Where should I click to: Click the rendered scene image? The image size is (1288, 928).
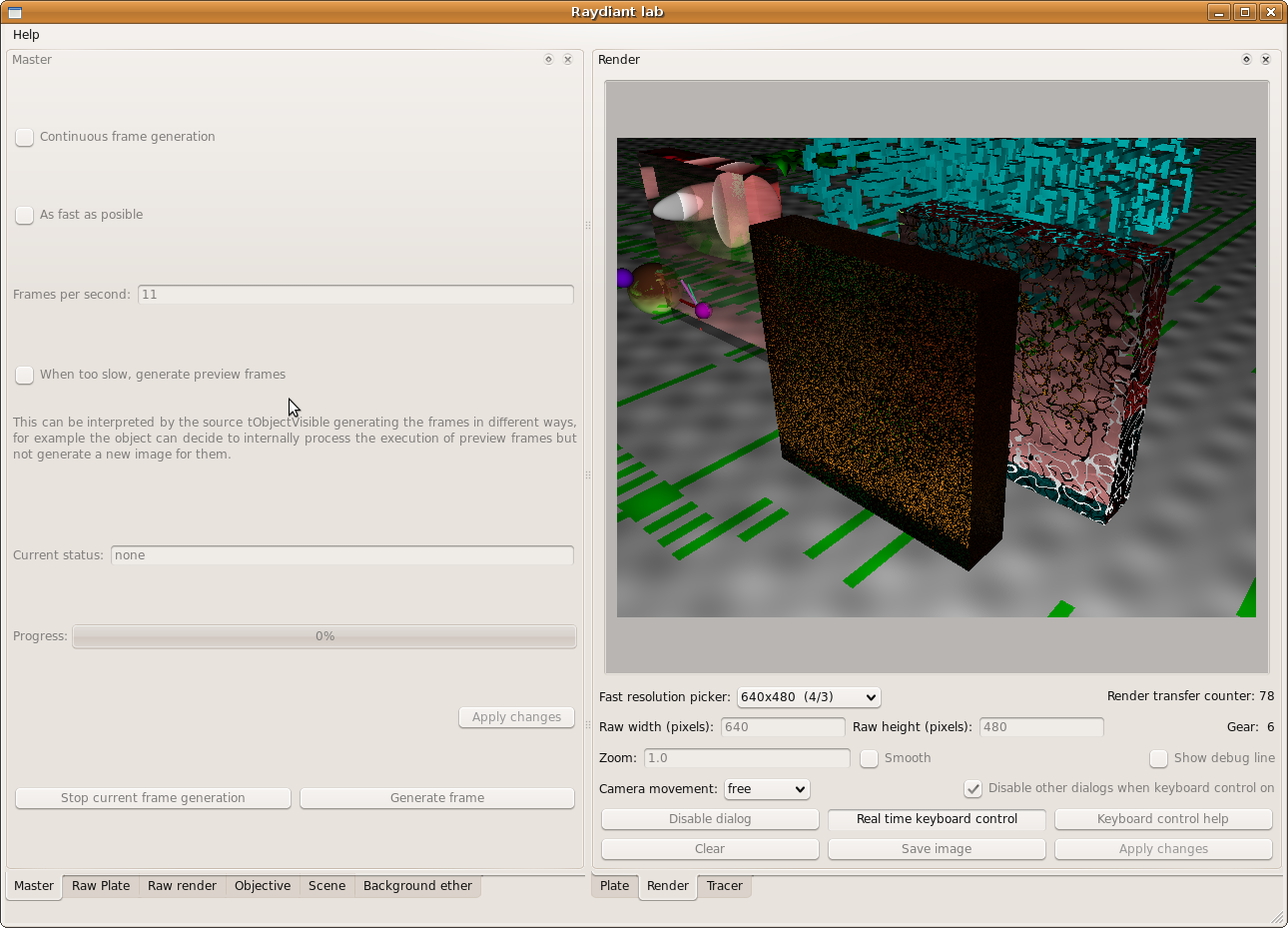[936, 378]
